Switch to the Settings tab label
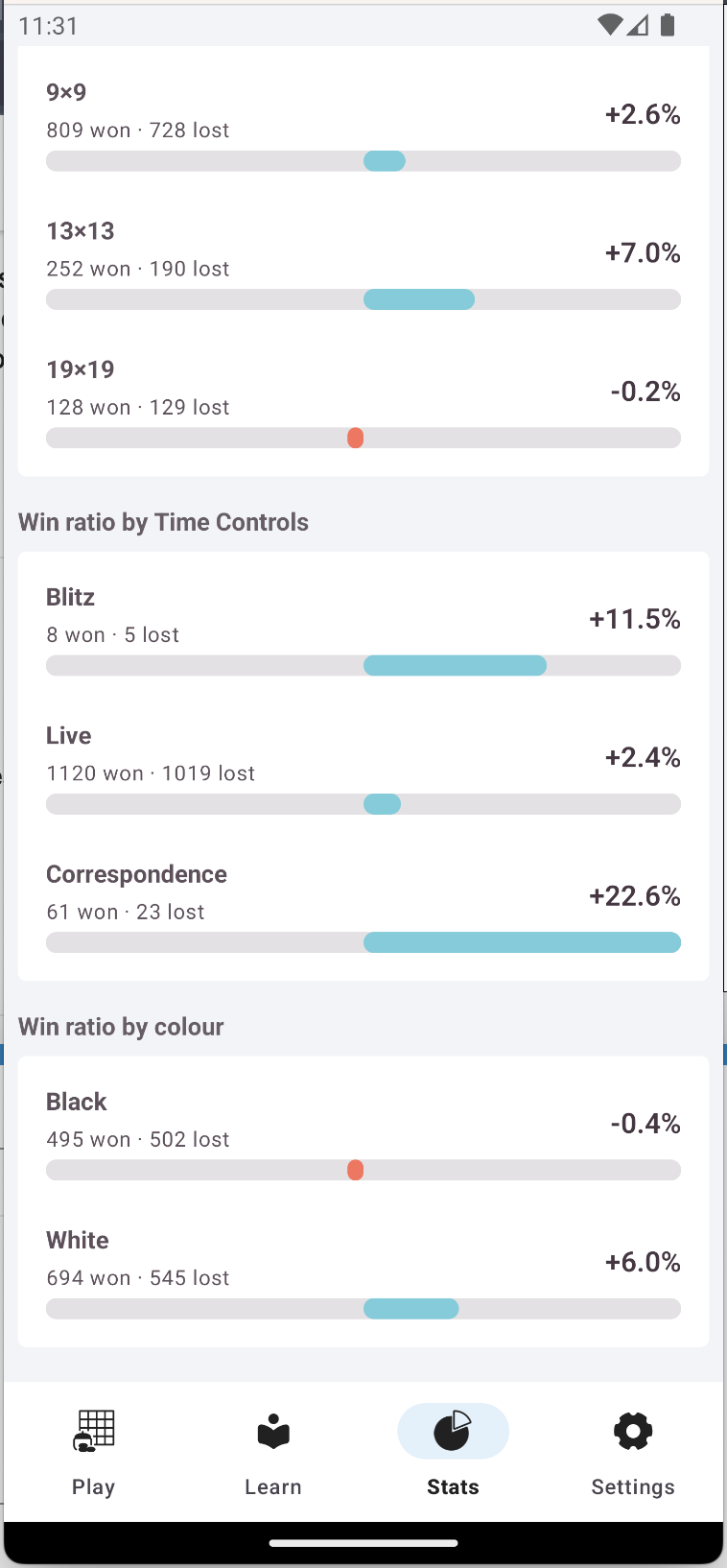 point(633,1486)
